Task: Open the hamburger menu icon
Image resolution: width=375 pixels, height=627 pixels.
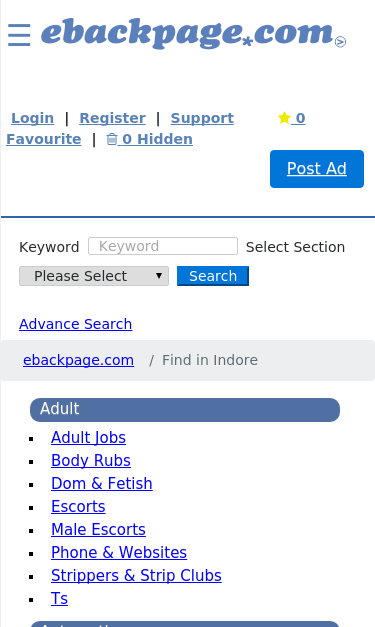Action: click(19, 35)
